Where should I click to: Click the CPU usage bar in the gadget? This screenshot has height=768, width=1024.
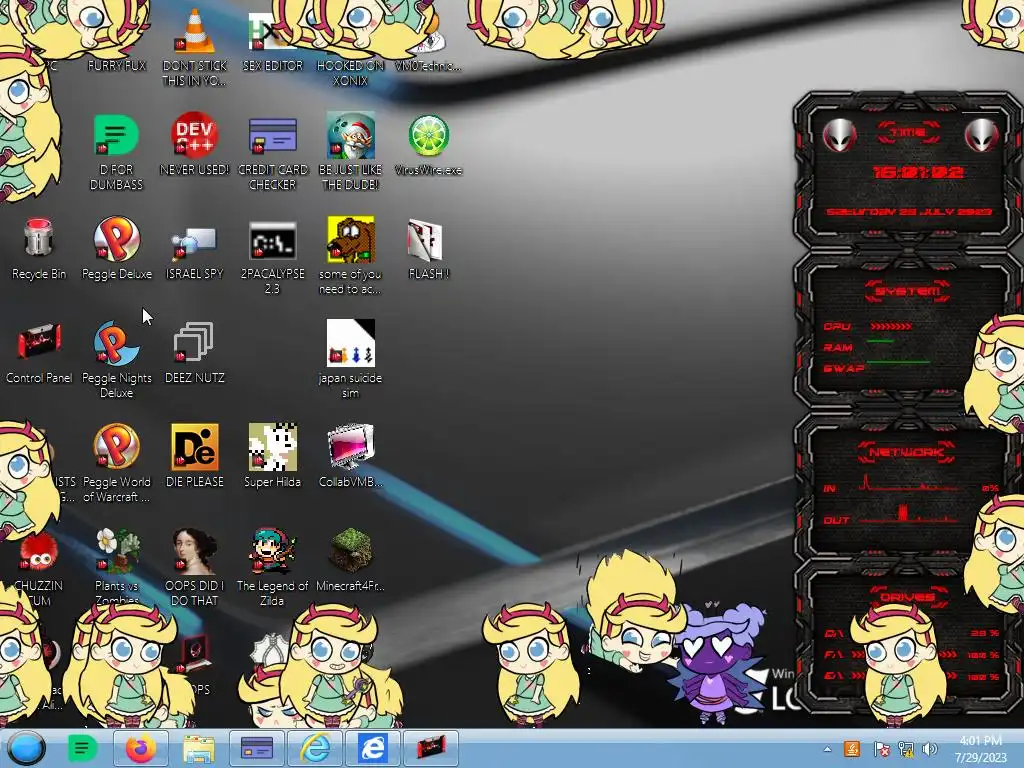click(891, 326)
